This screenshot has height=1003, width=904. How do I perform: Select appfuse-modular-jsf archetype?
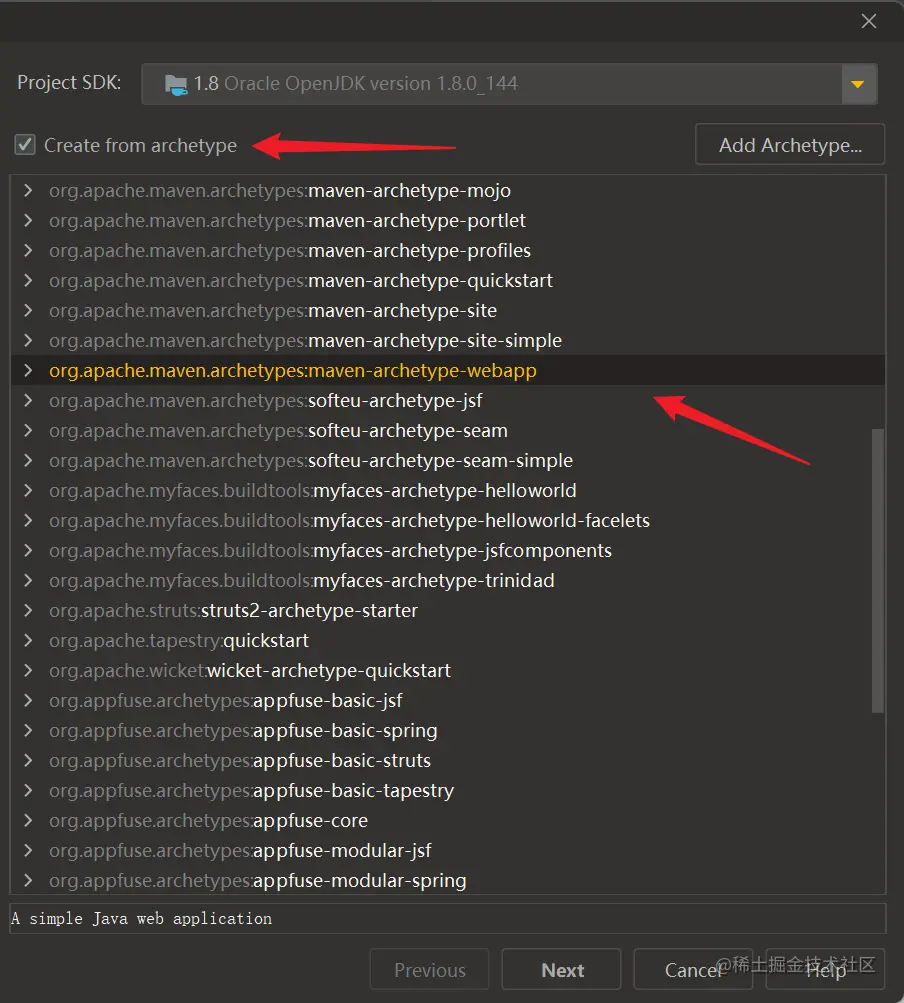click(241, 851)
